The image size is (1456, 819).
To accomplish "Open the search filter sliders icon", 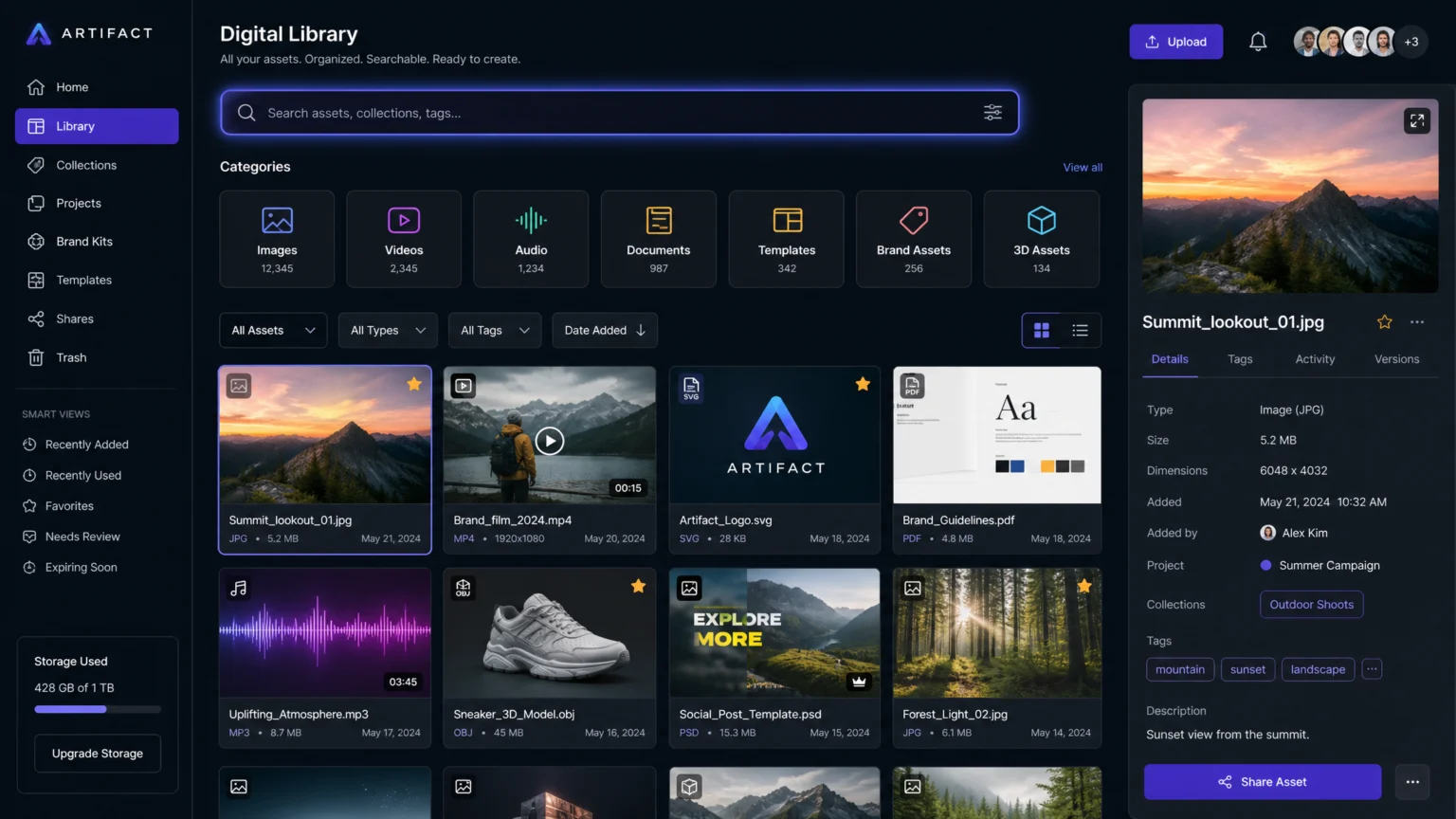I will [x=992, y=112].
